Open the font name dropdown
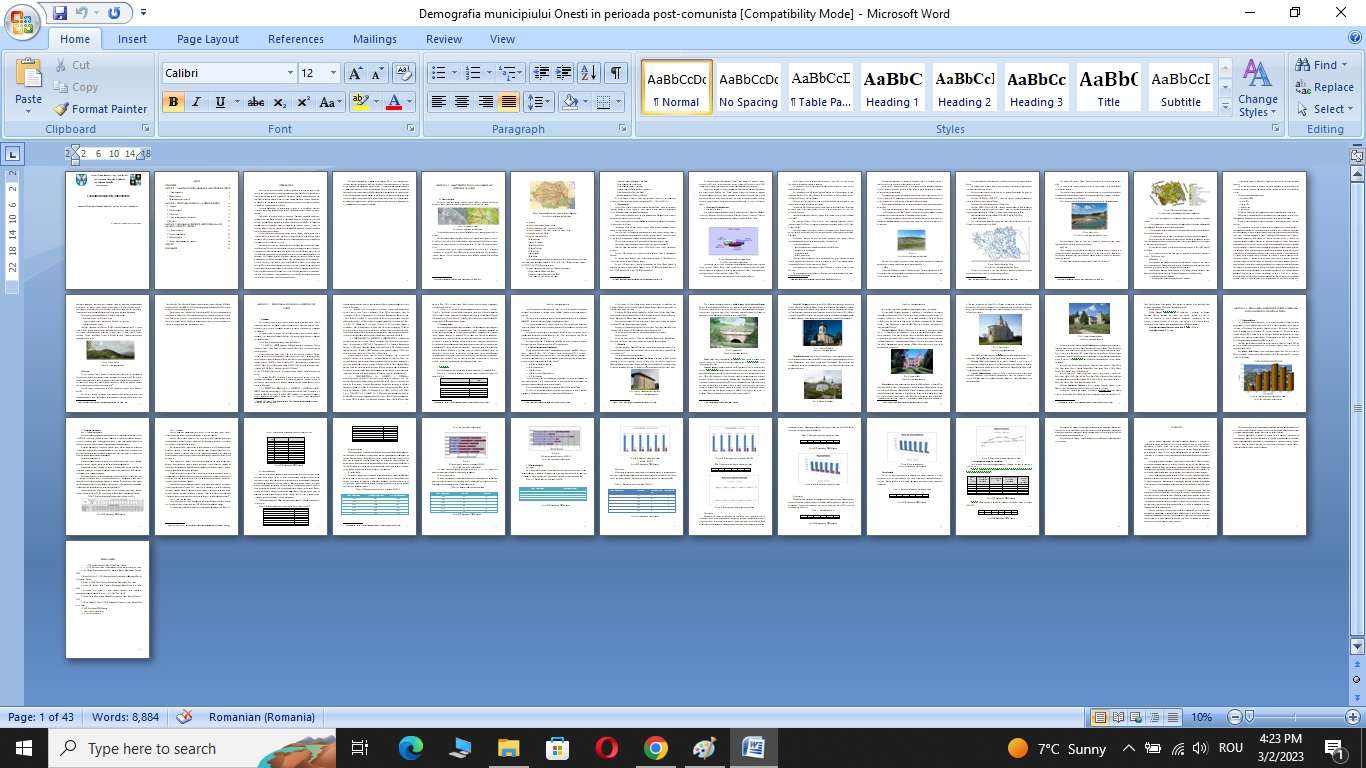The height and width of the screenshot is (768, 1366). (290, 73)
